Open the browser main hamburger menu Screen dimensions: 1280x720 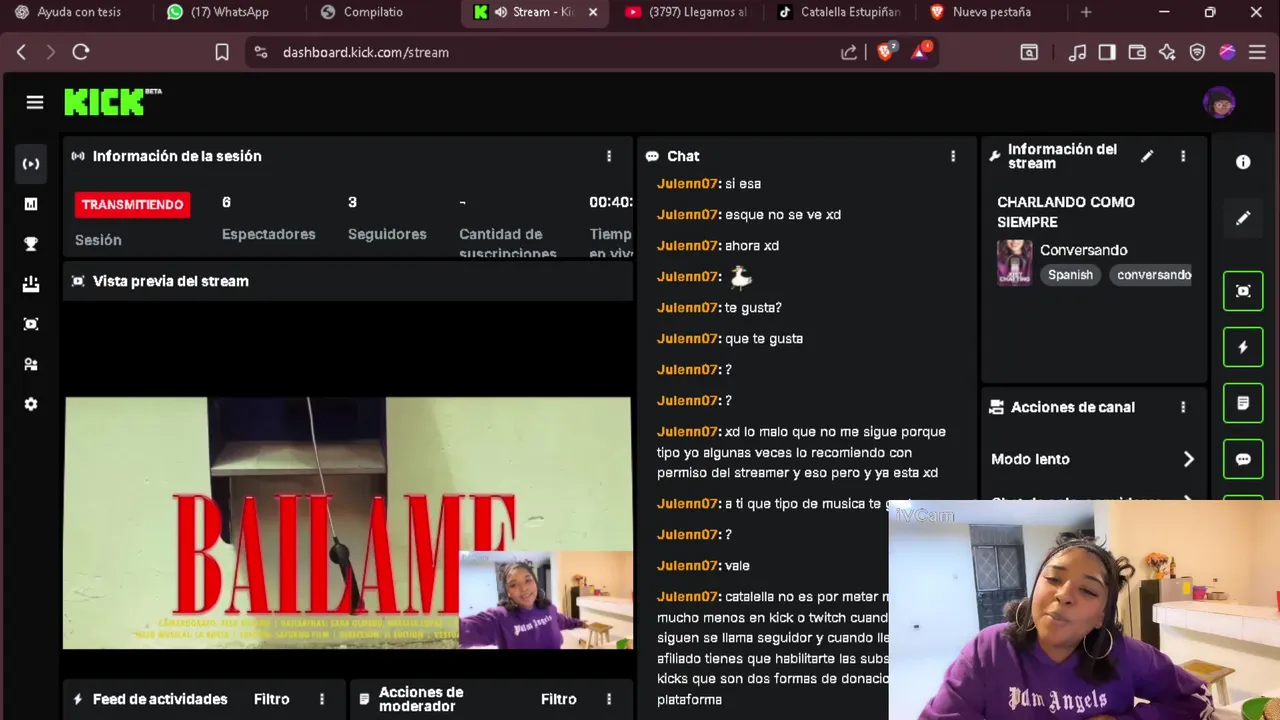click(1258, 52)
